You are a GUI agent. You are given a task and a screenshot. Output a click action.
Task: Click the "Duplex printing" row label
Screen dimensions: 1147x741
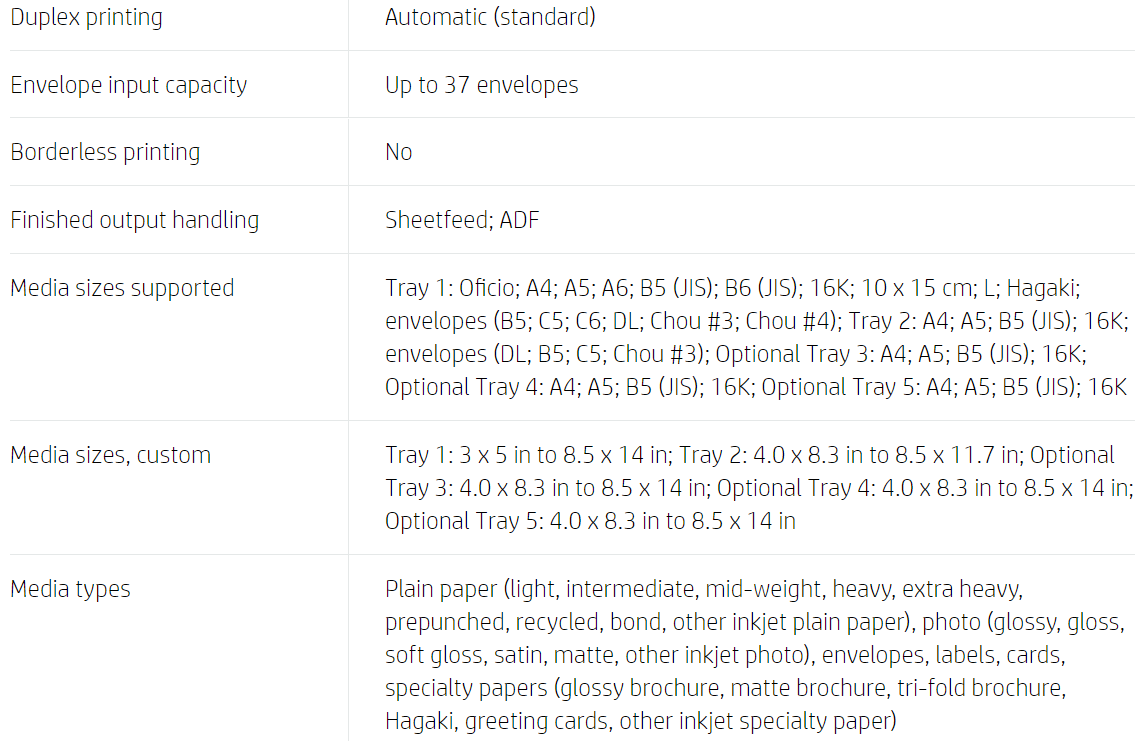coord(86,17)
